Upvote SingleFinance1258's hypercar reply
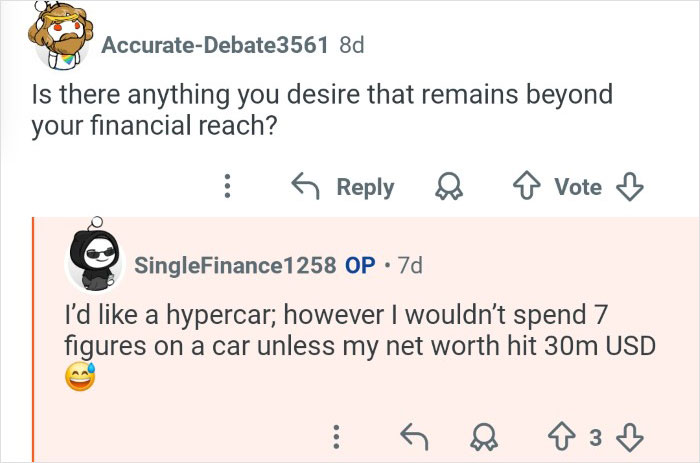 (x=562, y=437)
